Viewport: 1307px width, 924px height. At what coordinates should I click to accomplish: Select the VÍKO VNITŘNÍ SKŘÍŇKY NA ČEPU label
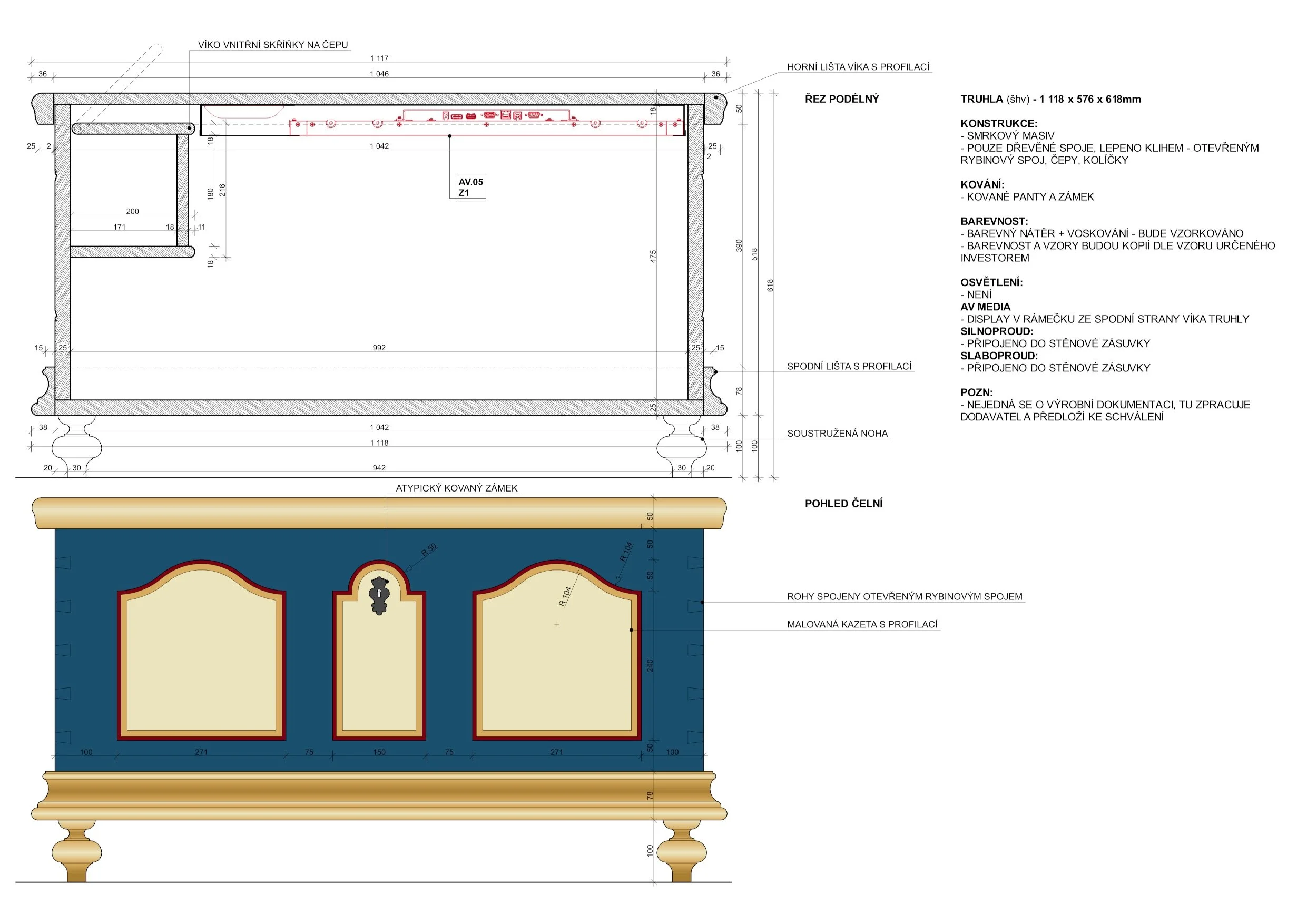point(273,44)
